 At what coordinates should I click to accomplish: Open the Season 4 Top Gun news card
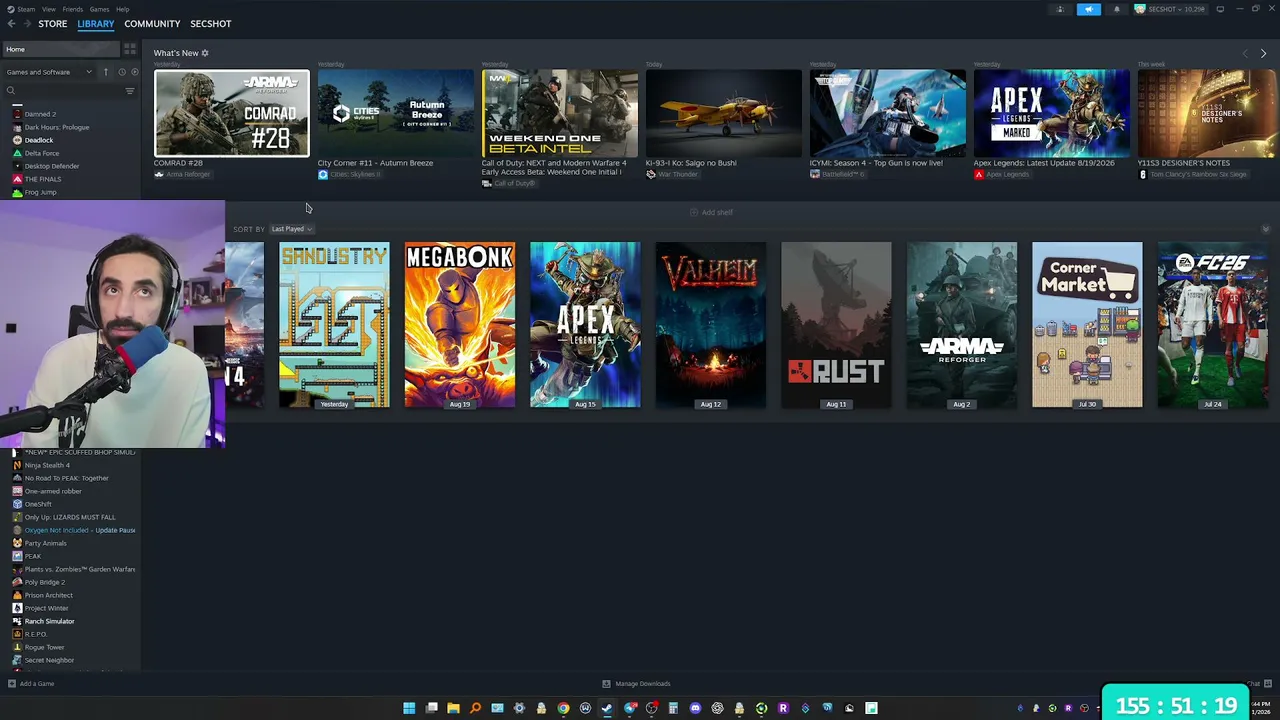tap(888, 113)
